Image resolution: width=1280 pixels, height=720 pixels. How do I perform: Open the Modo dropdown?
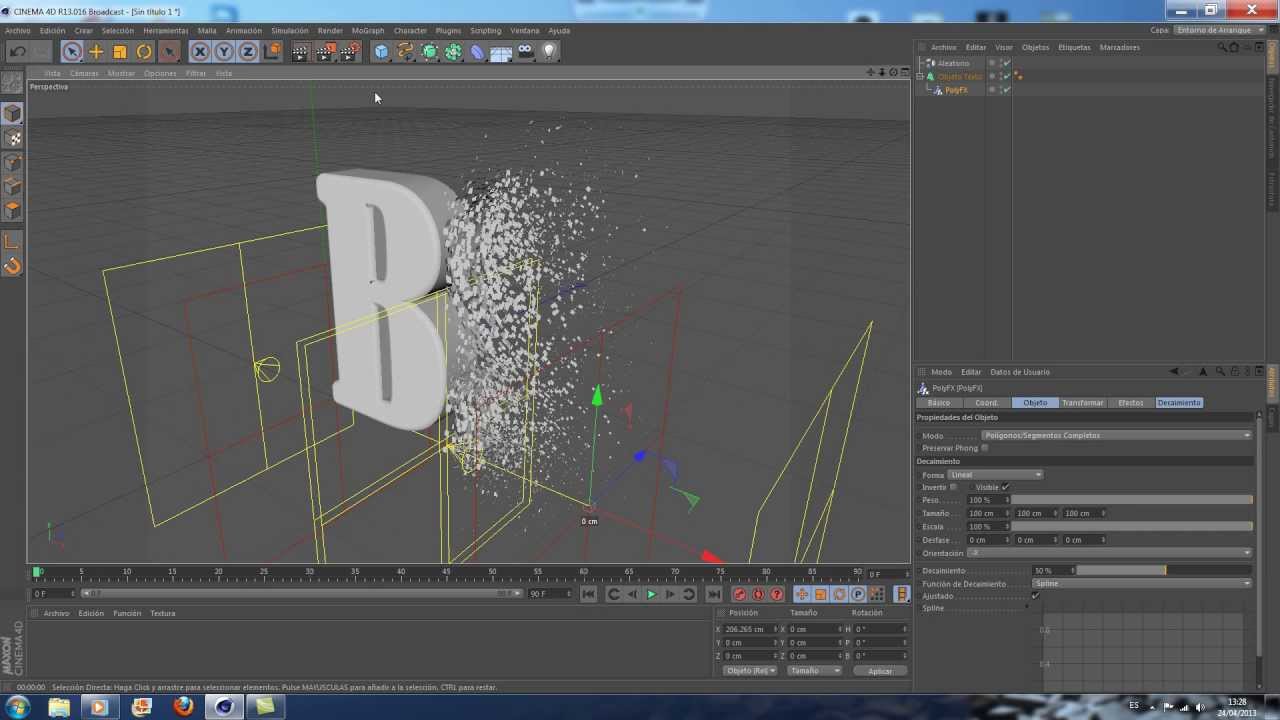[x=1114, y=435]
